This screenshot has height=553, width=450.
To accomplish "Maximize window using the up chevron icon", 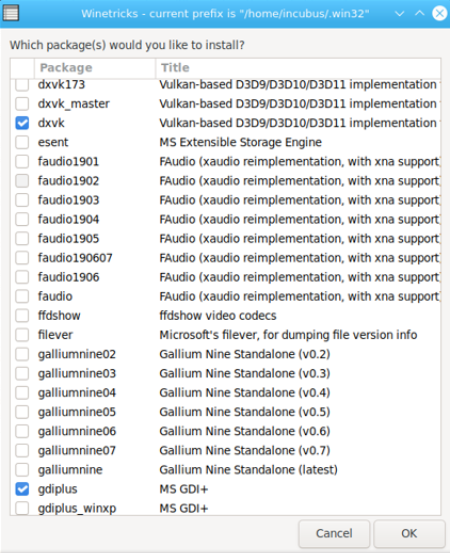I will click(420, 13).
